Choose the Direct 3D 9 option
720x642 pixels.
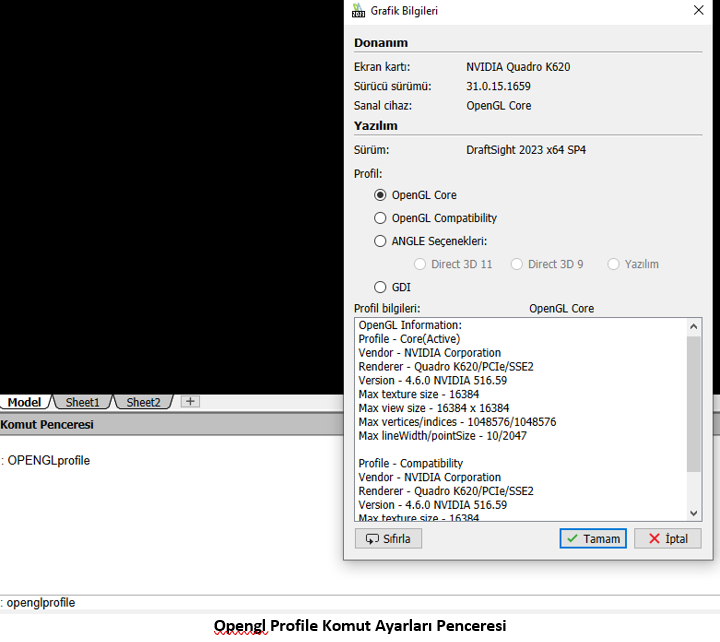(517, 264)
